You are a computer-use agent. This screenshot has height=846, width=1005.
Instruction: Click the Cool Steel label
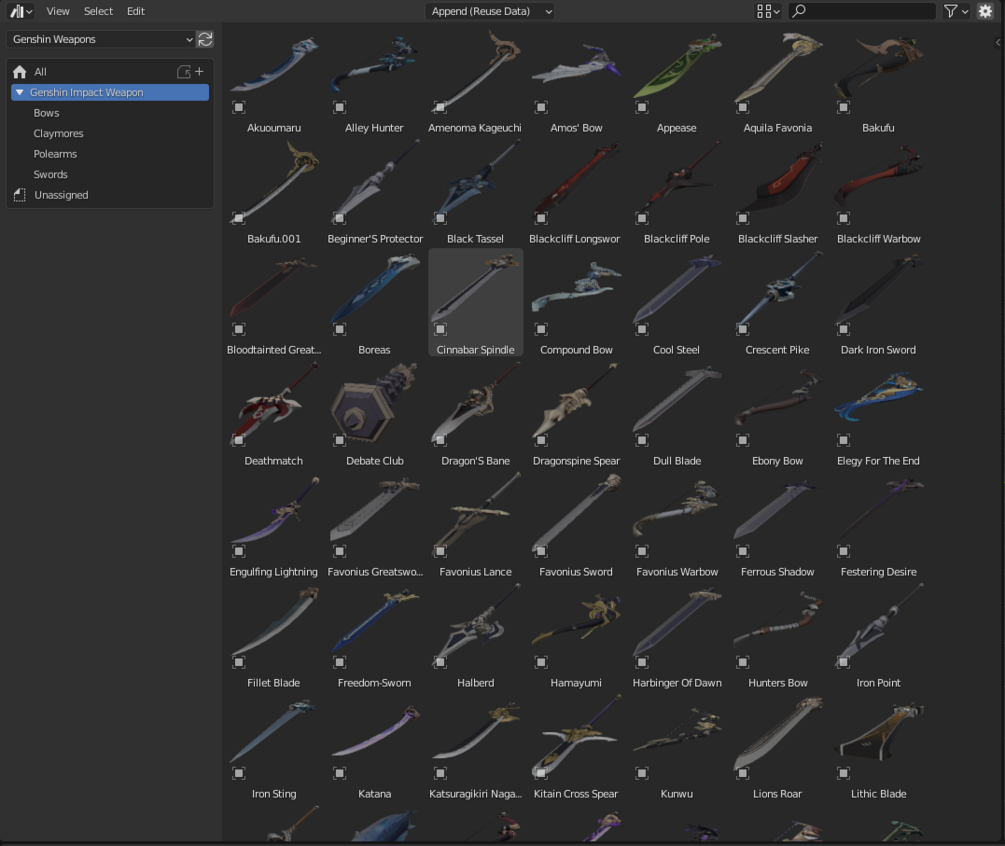click(676, 350)
